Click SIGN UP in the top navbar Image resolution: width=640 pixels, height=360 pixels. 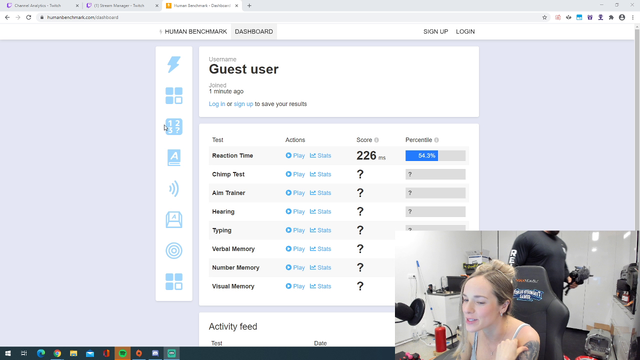coord(436,31)
